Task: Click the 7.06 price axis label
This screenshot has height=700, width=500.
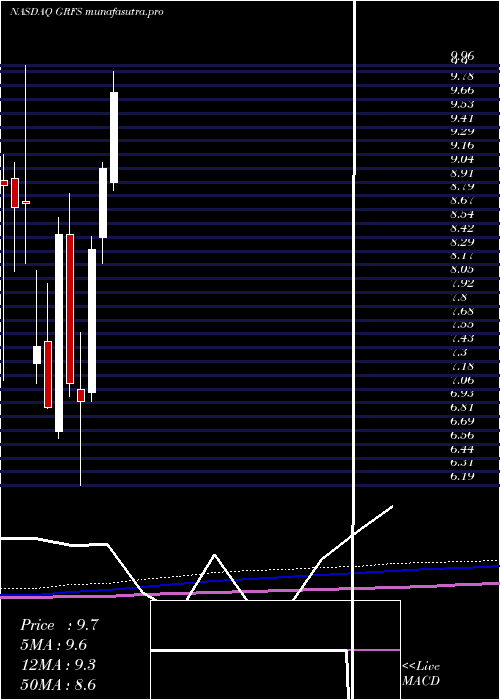Action: pos(462,380)
